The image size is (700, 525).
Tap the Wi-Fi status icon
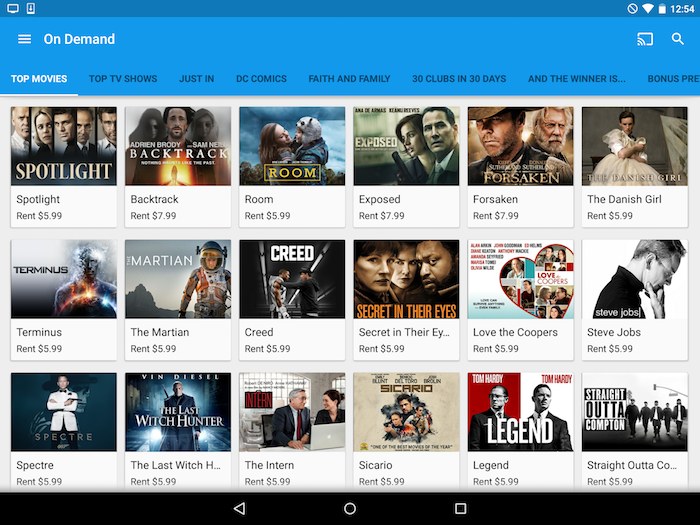(647, 8)
